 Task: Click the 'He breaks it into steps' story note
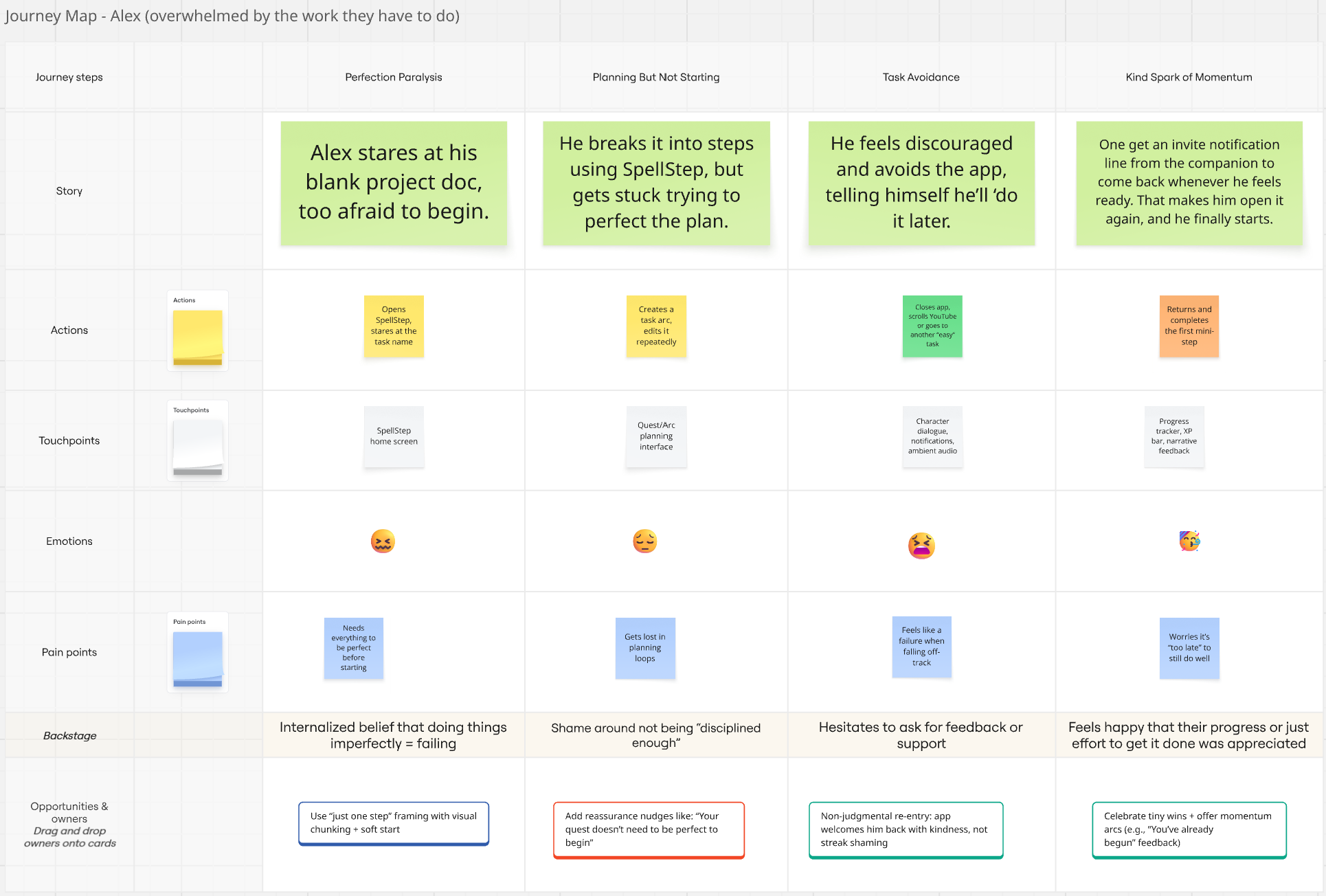(x=656, y=183)
